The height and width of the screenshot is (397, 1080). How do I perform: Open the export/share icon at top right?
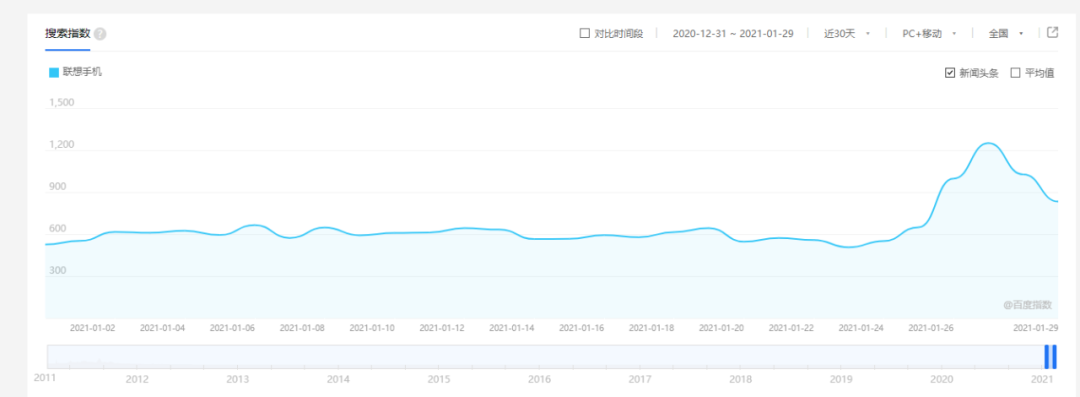point(1052,32)
